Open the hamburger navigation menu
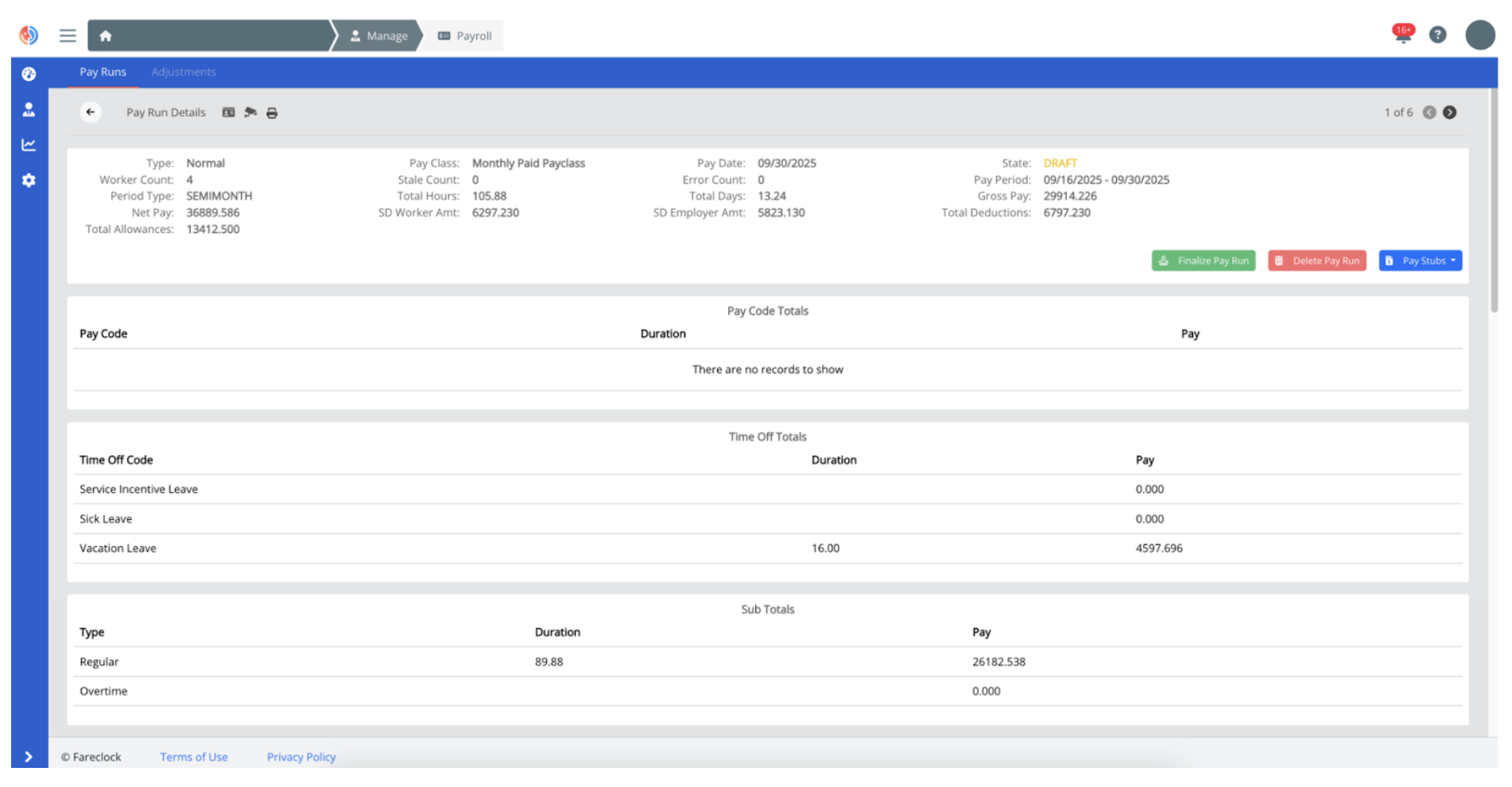The height and width of the screenshot is (787, 1512). [68, 35]
